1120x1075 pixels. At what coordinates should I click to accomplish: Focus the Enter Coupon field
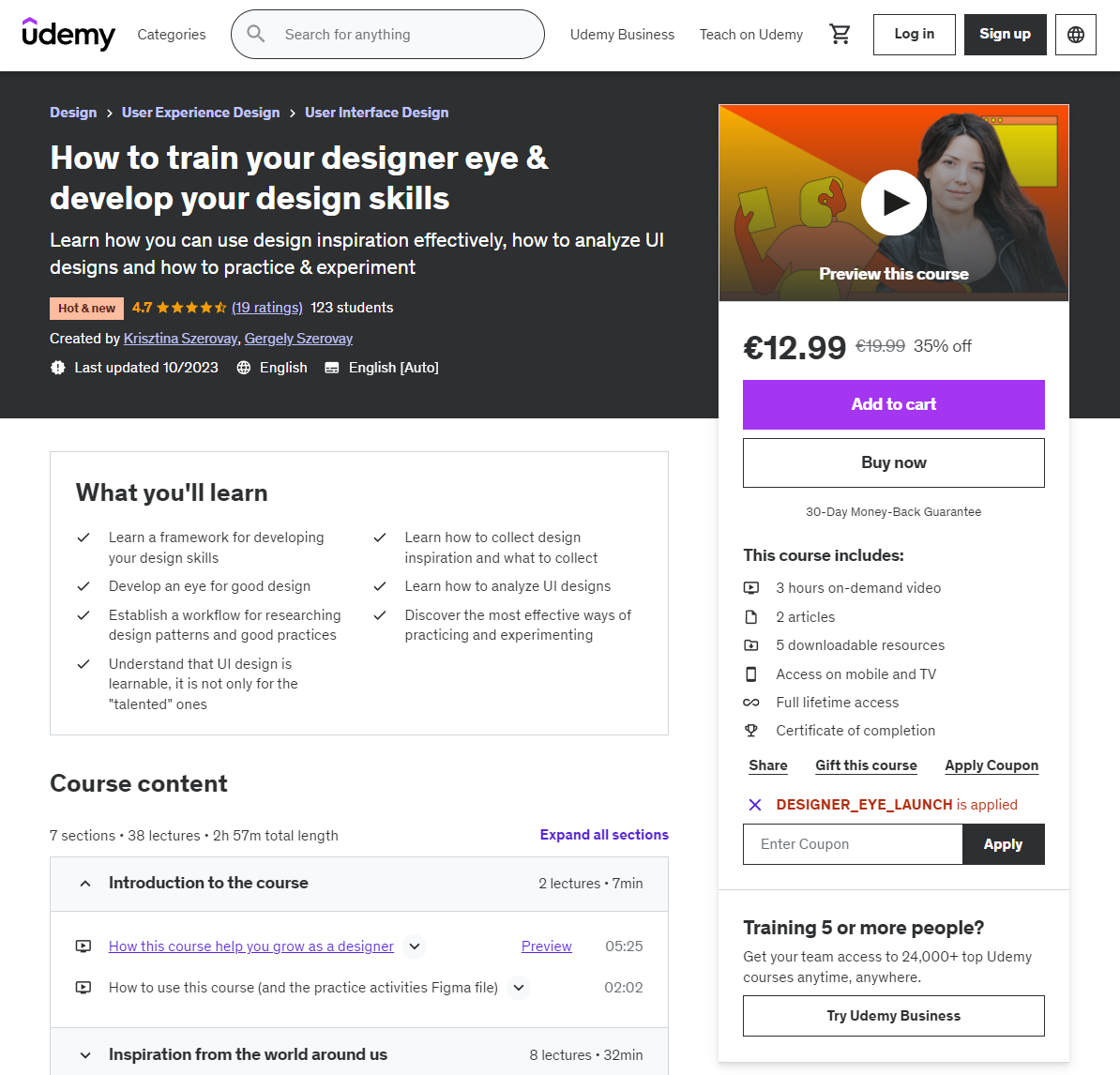[x=853, y=844]
